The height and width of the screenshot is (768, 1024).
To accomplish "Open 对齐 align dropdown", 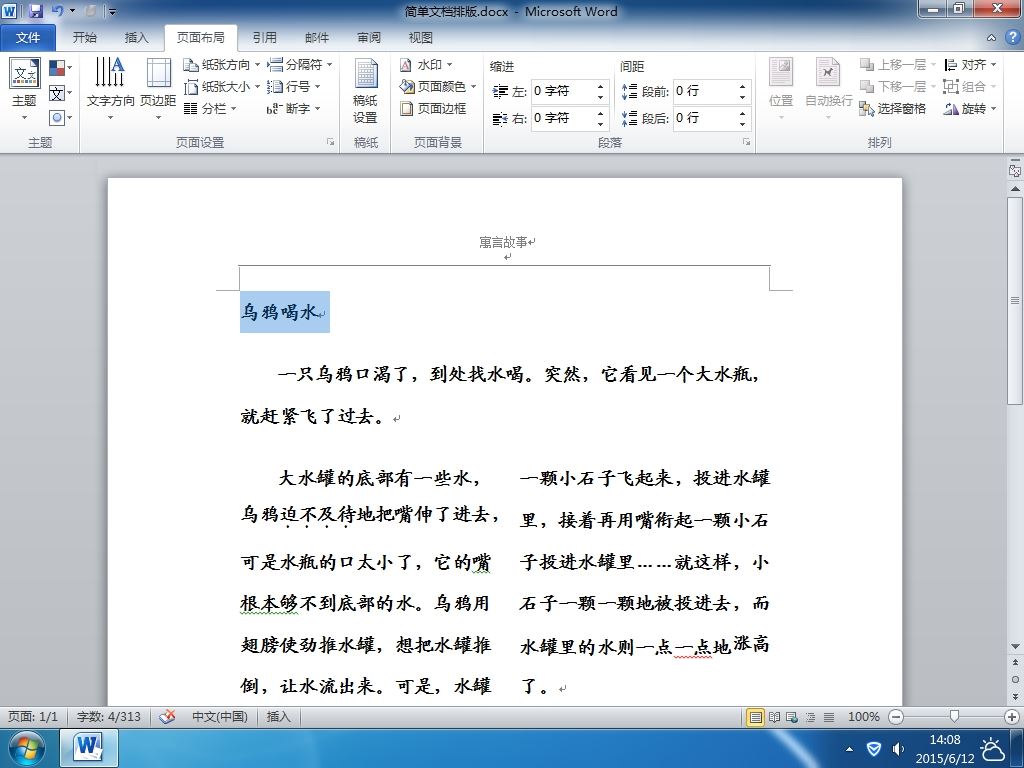I will pos(970,65).
